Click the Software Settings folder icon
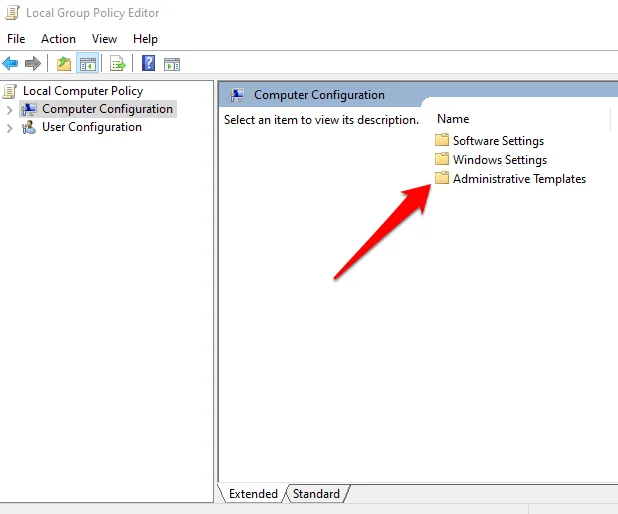618x514 pixels. coord(442,140)
